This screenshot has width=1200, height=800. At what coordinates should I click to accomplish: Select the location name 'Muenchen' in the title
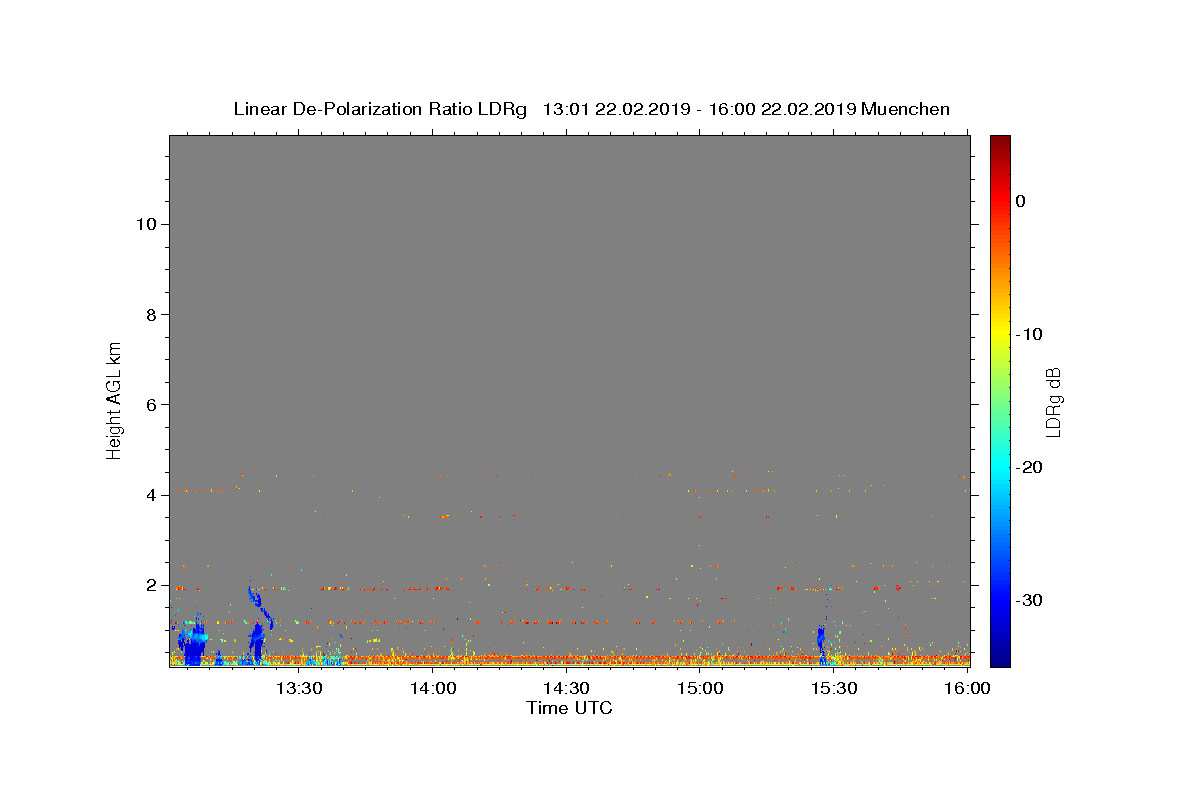click(x=905, y=109)
